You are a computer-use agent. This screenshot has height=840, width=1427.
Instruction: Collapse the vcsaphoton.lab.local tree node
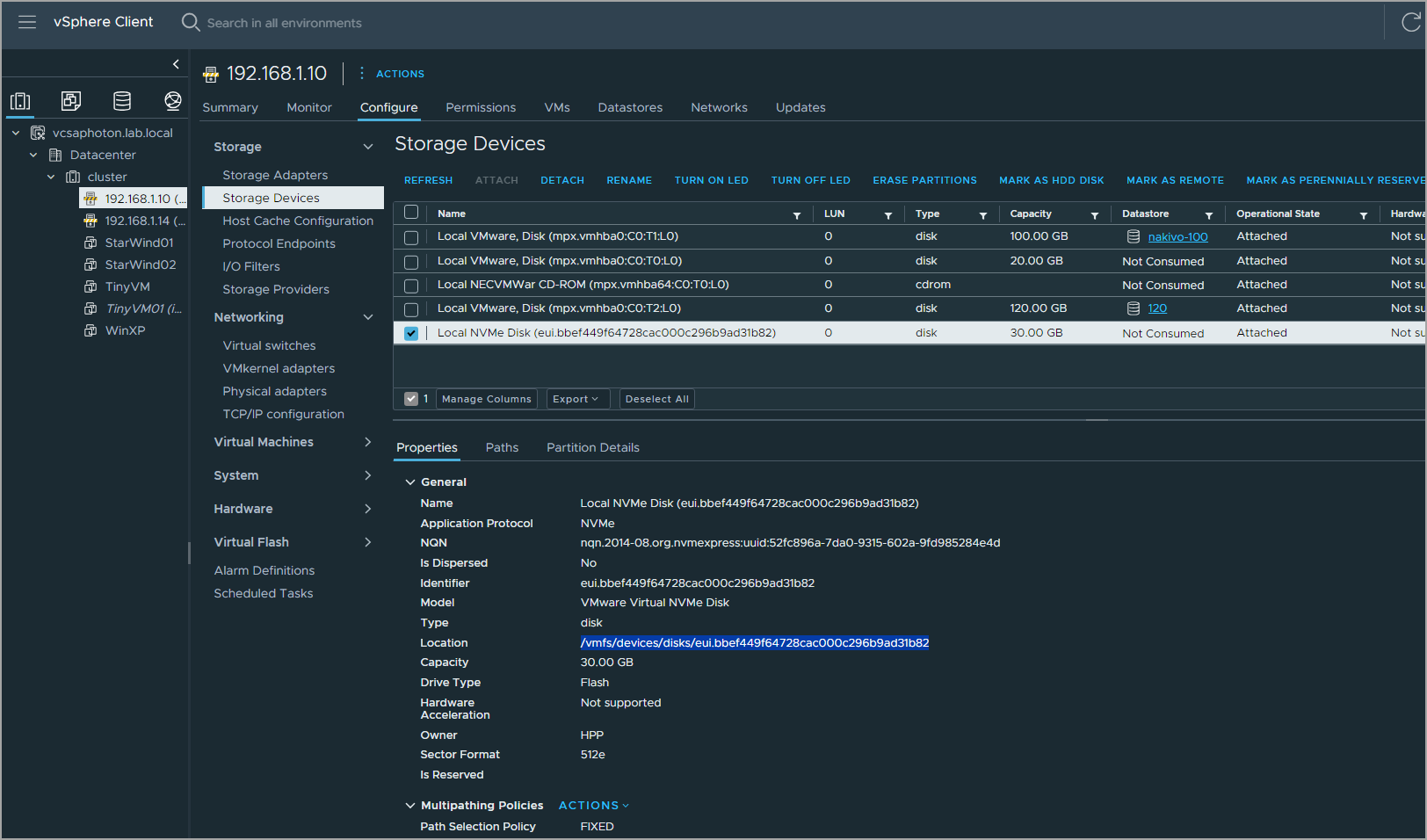point(16,133)
